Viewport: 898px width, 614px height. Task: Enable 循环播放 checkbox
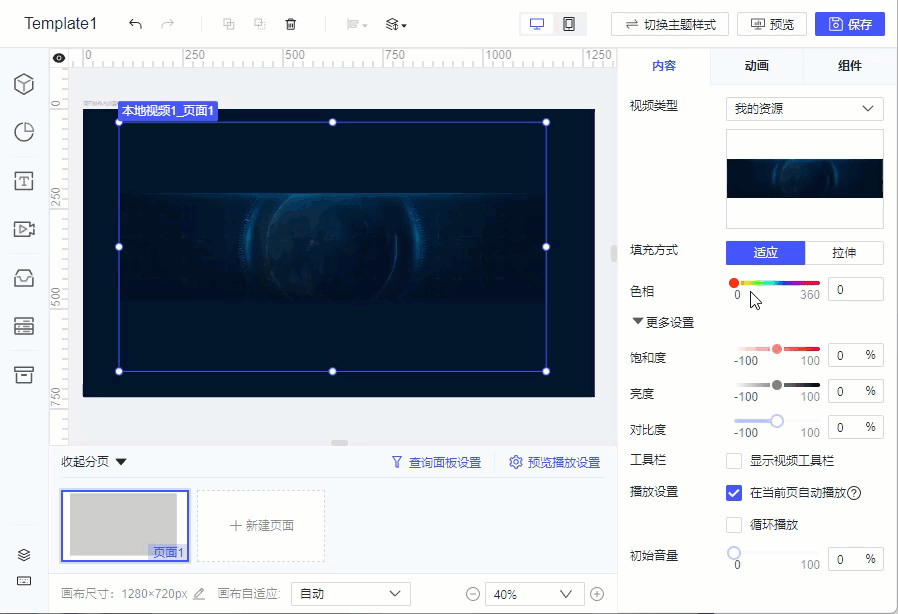coord(734,525)
